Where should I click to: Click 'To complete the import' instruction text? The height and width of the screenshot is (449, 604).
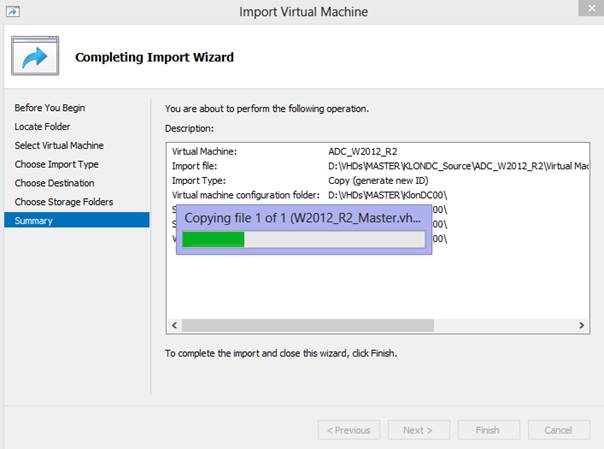(x=281, y=354)
